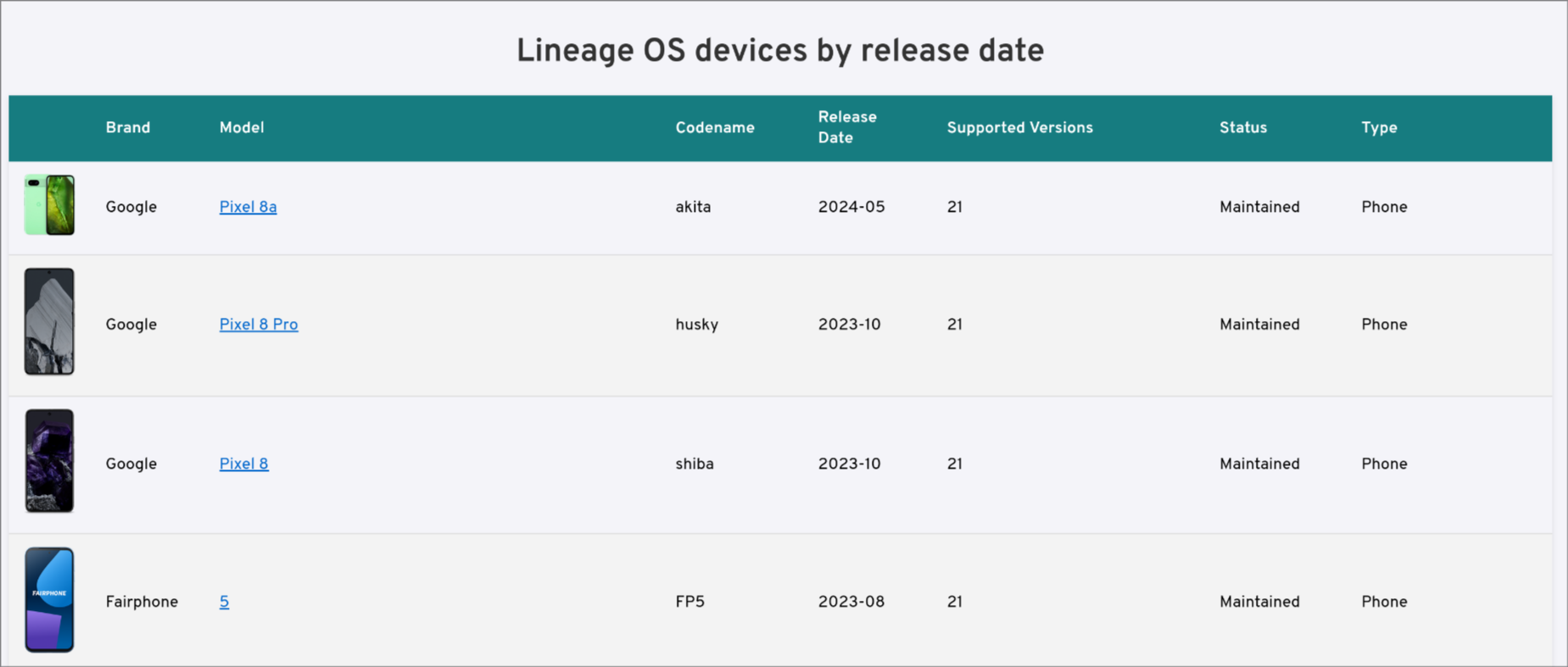Click the Phone type in husky row
1568x667 pixels.
[x=1384, y=325]
